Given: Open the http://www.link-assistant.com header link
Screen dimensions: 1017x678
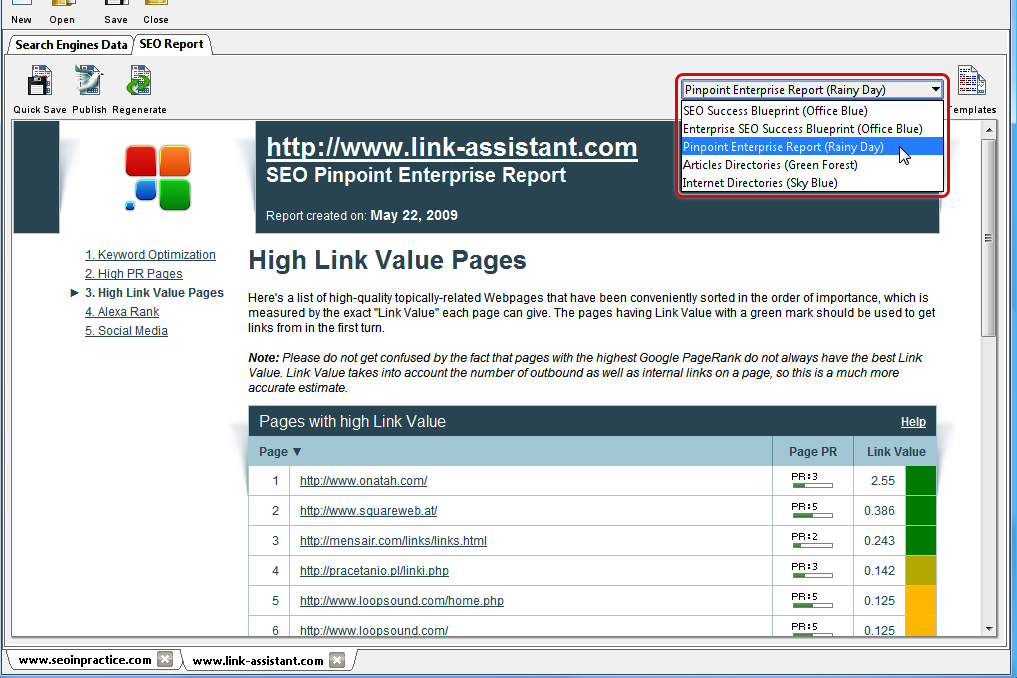Looking at the screenshot, I should click(x=451, y=147).
